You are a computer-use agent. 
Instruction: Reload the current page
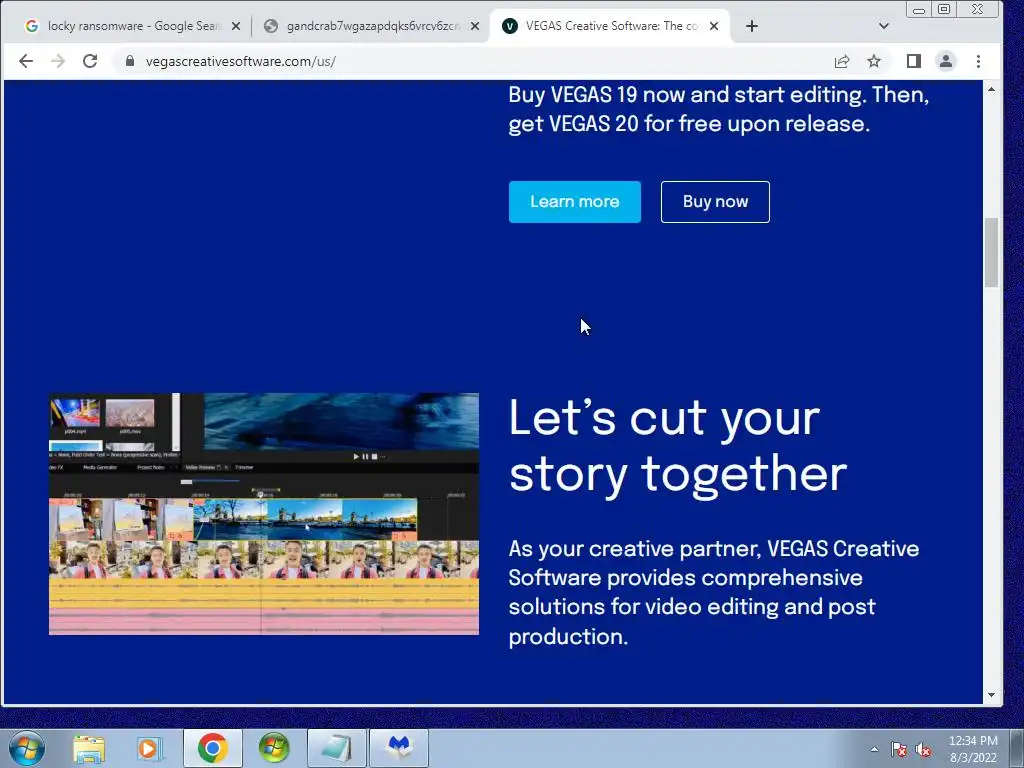[90, 61]
